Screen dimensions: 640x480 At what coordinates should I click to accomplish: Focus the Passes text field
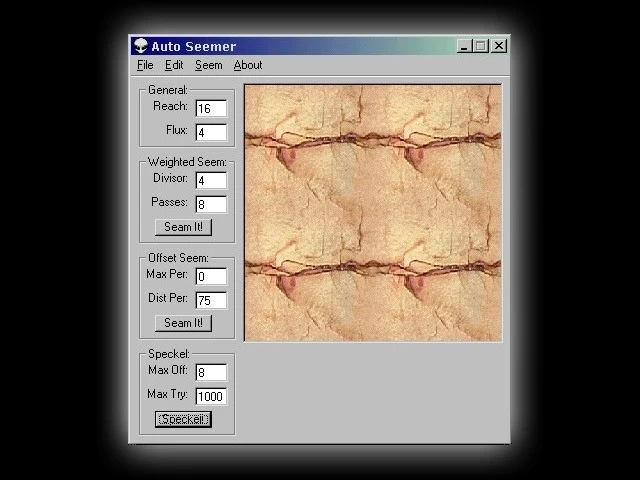coord(211,204)
